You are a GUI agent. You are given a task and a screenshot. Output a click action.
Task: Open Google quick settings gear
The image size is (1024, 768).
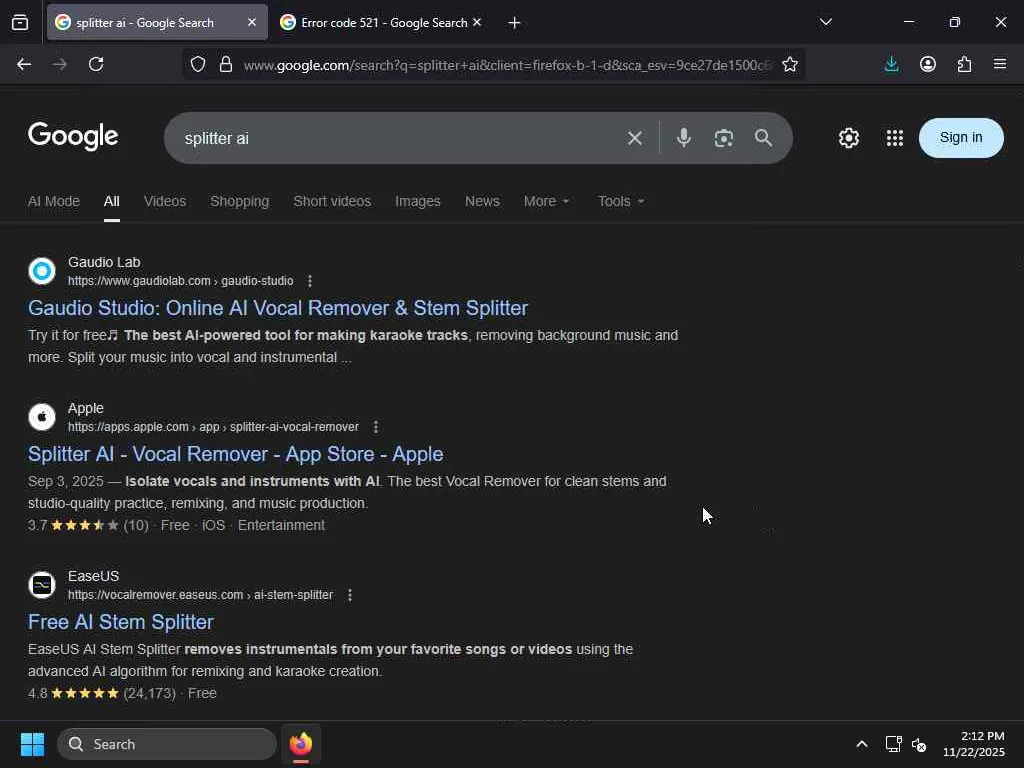(x=849, y=138)
